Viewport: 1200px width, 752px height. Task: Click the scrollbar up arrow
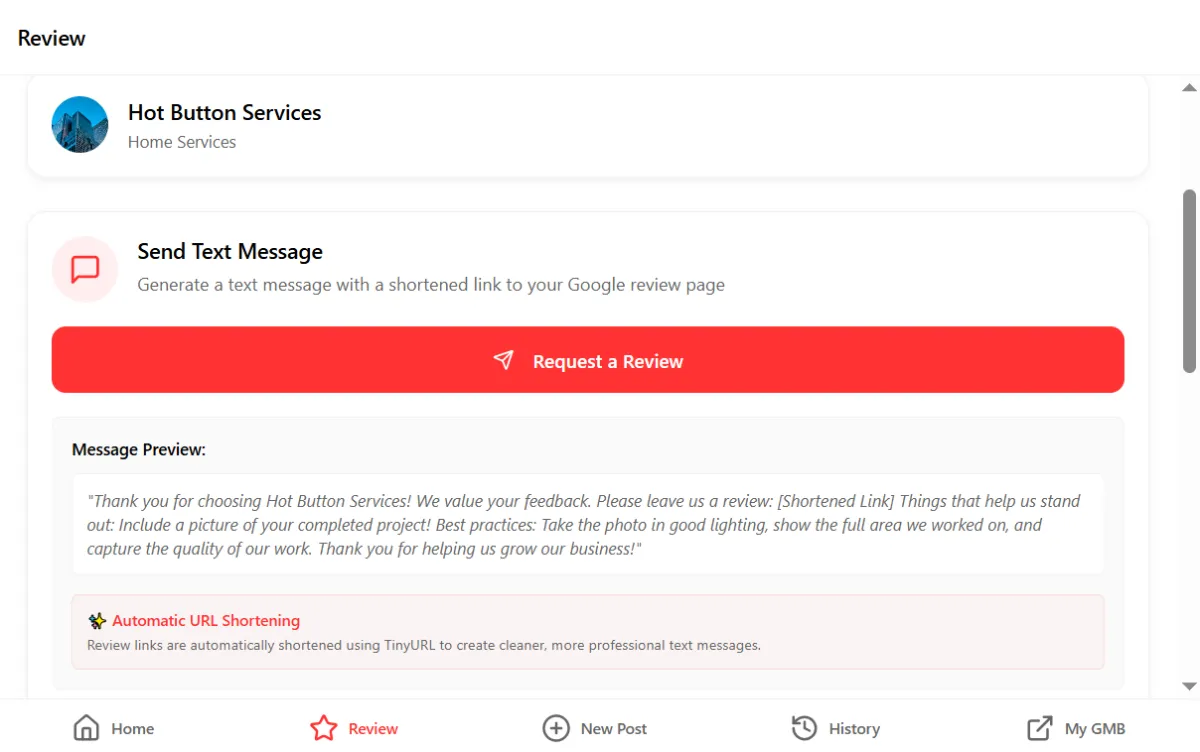coord(1189,87)
